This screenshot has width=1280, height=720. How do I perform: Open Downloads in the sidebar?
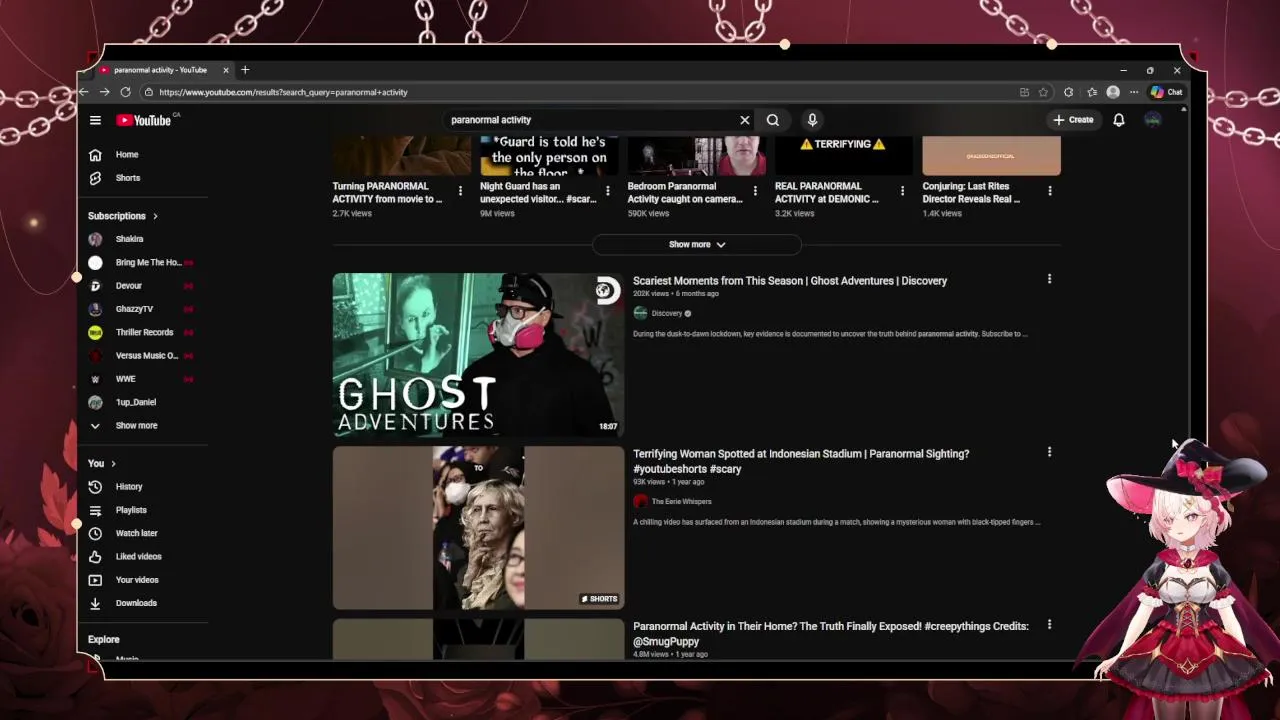point(135,603)
